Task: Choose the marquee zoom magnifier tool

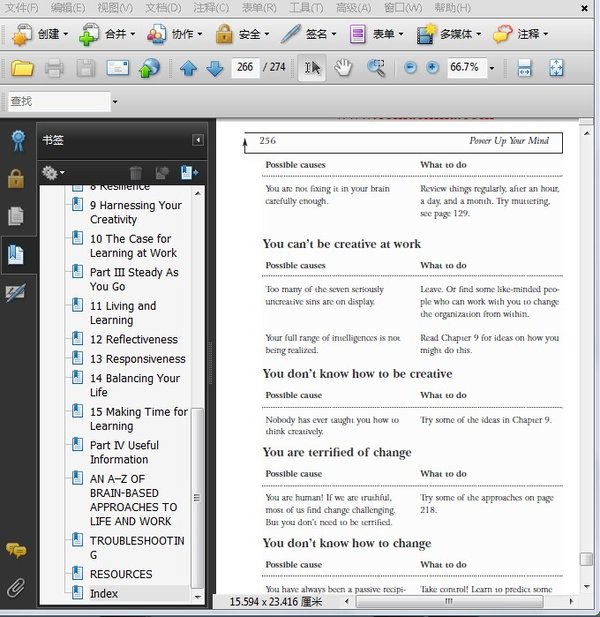Action: [376, 68]
